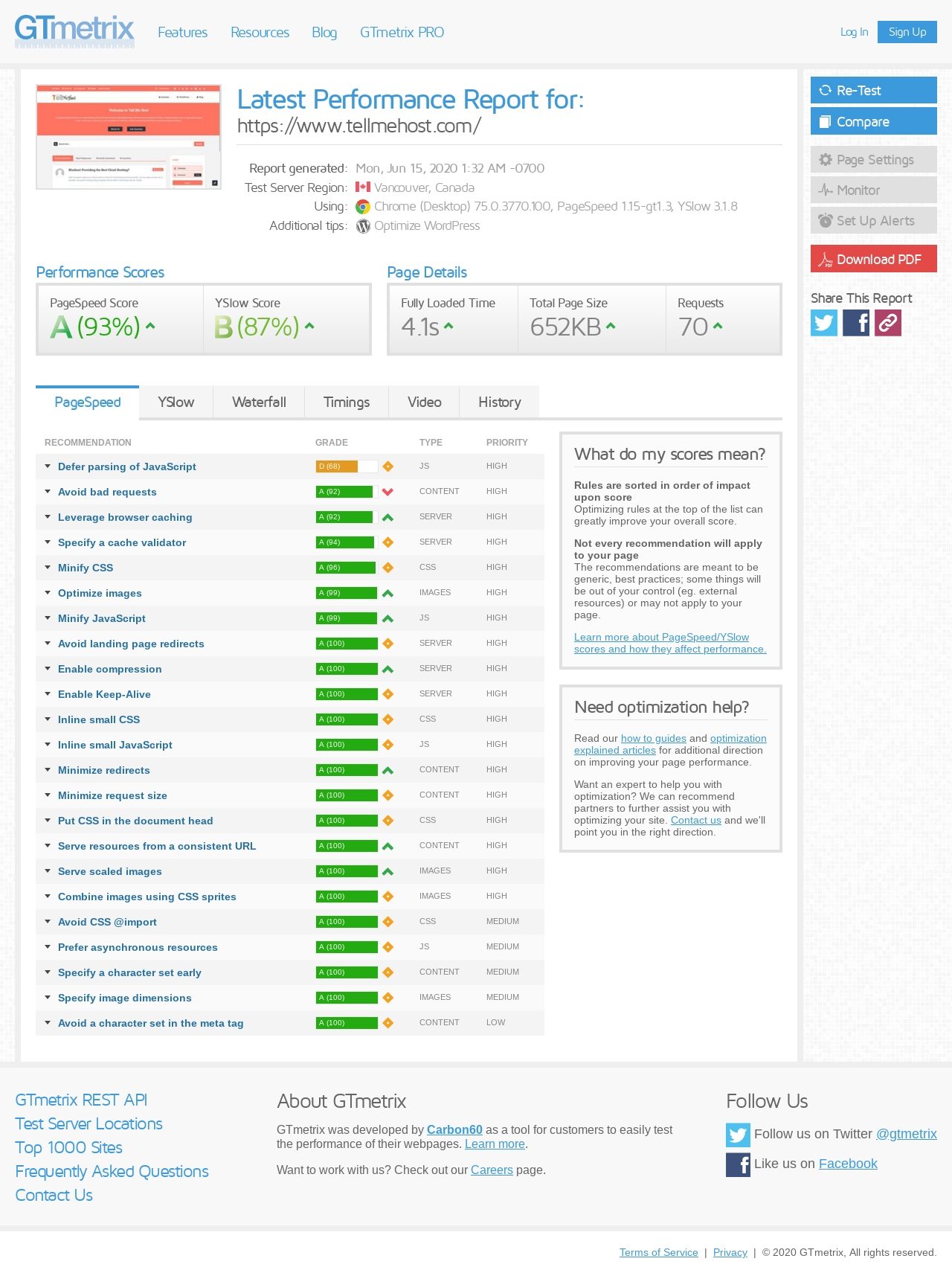Share report via Facebook icon
952x1273 pixels.
[856, 323]
